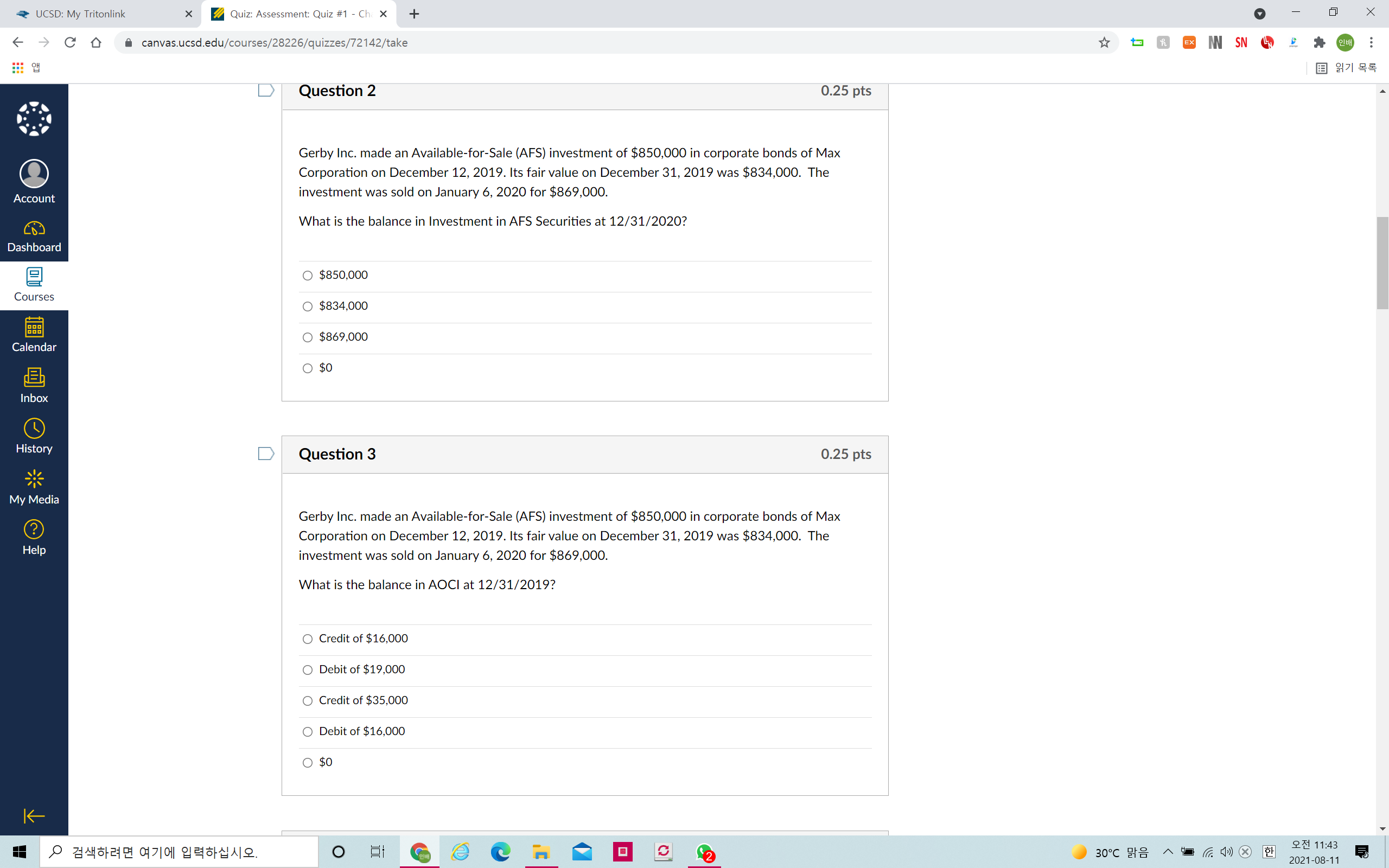This screenshot has width=1389, height=868.
Task: Select $0 radio button for Question 2
Action: pos(308,368)
